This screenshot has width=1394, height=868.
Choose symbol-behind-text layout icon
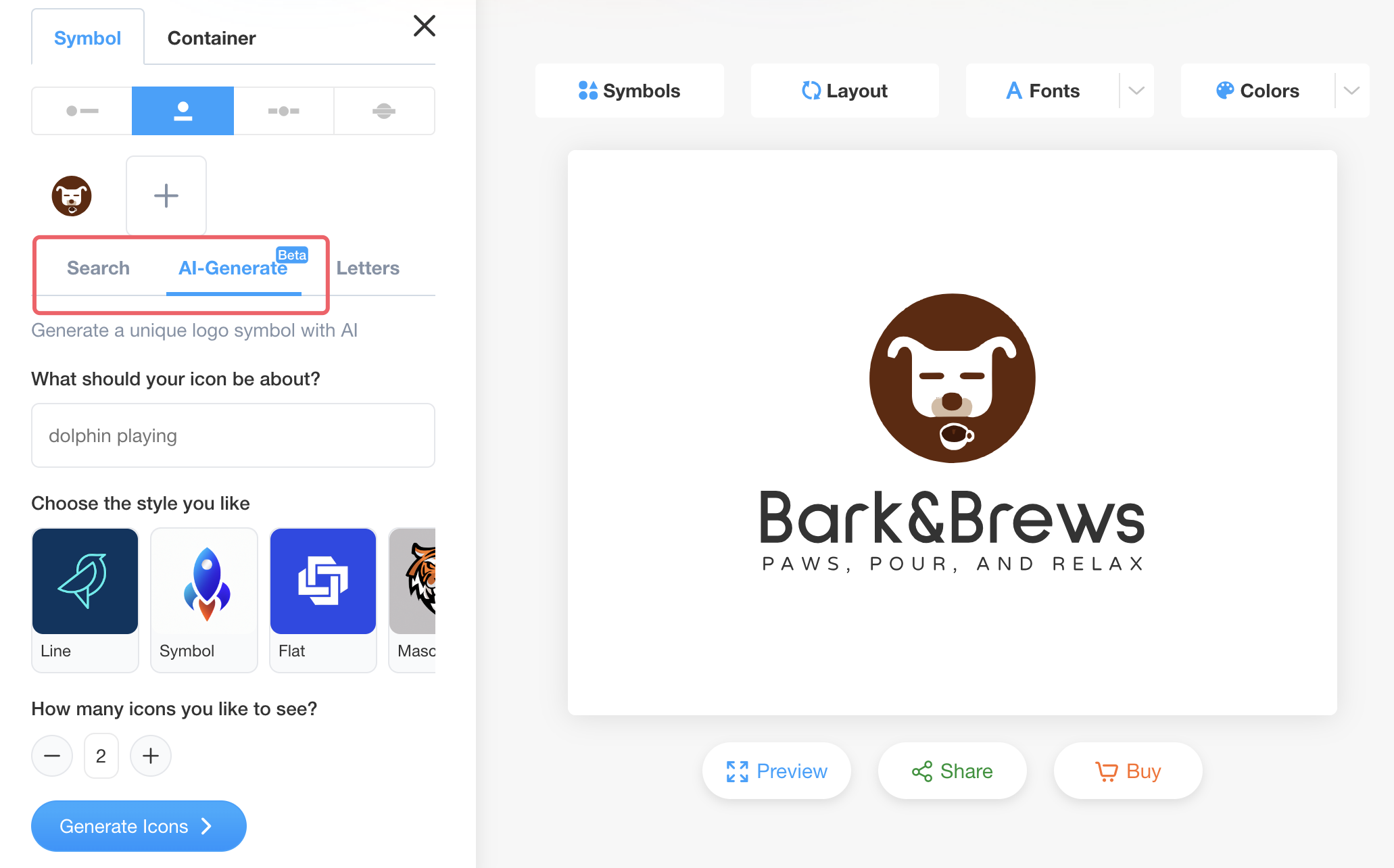pyautogui.click(x=383, y=111)
